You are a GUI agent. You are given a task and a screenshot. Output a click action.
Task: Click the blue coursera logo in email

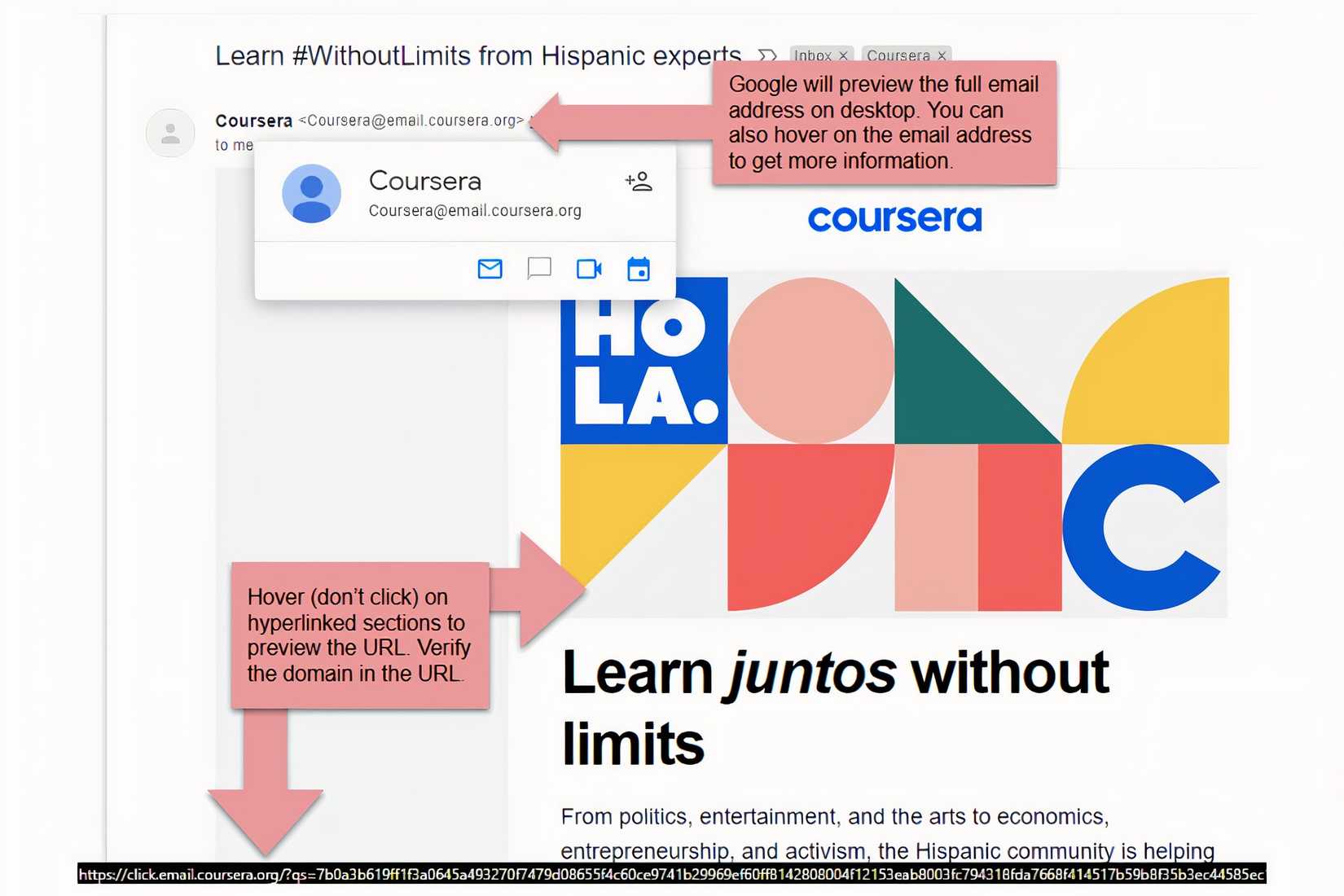(x=894, y=218)
